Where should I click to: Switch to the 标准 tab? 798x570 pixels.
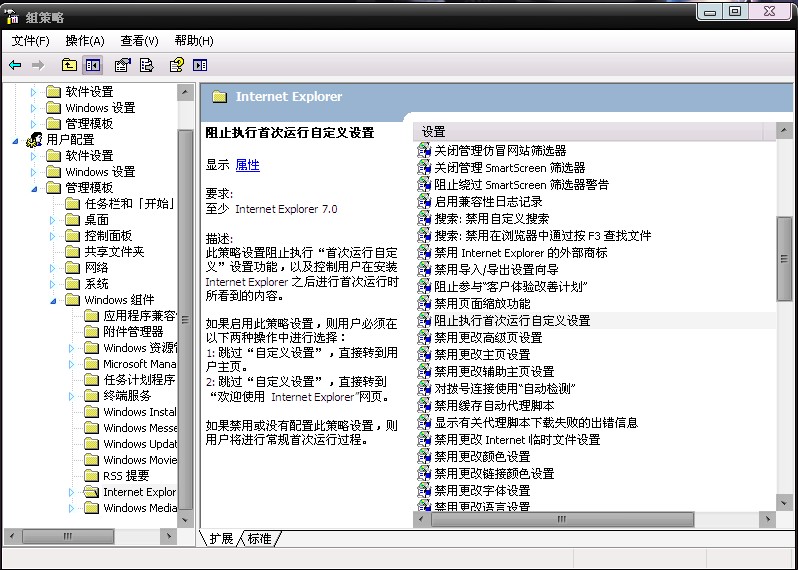pos(260,538)
